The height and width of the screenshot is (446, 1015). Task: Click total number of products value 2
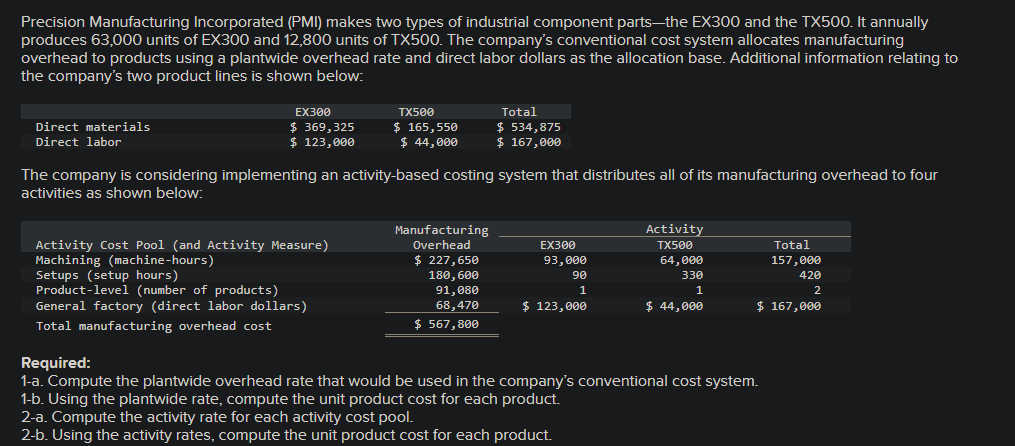click(x=818, y=290)
